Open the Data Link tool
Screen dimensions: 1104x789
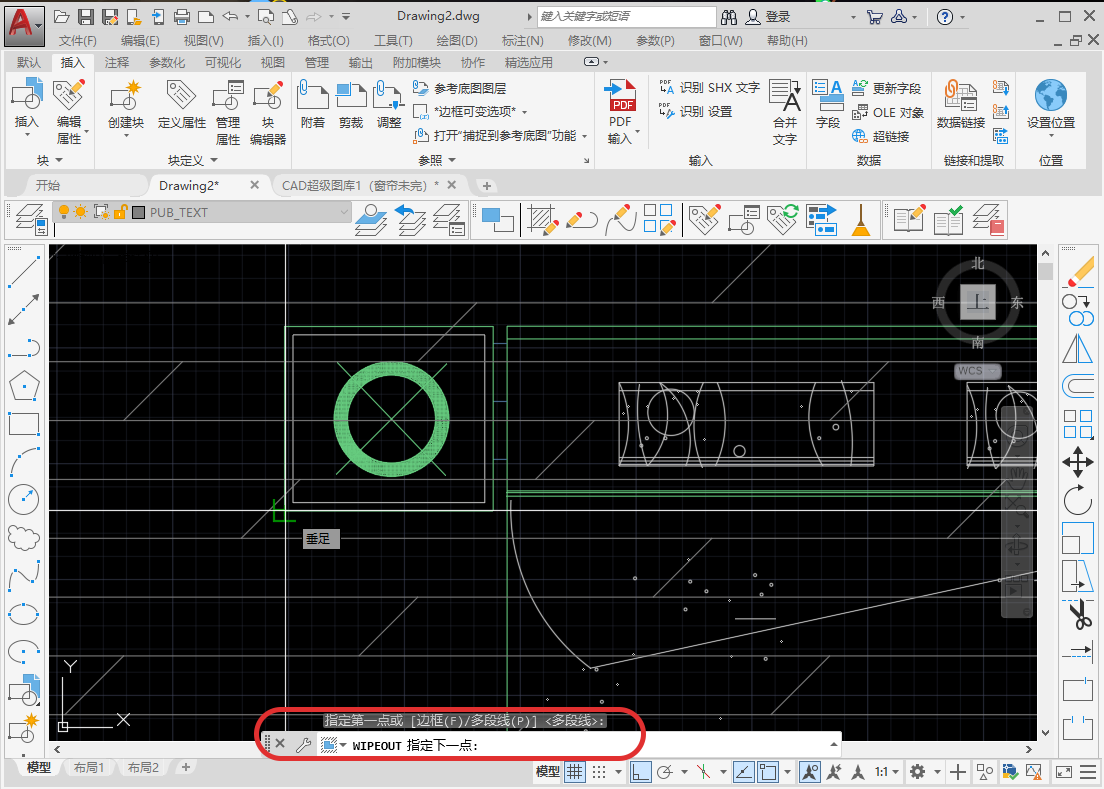pyautogui.click(x=960, y=104)
